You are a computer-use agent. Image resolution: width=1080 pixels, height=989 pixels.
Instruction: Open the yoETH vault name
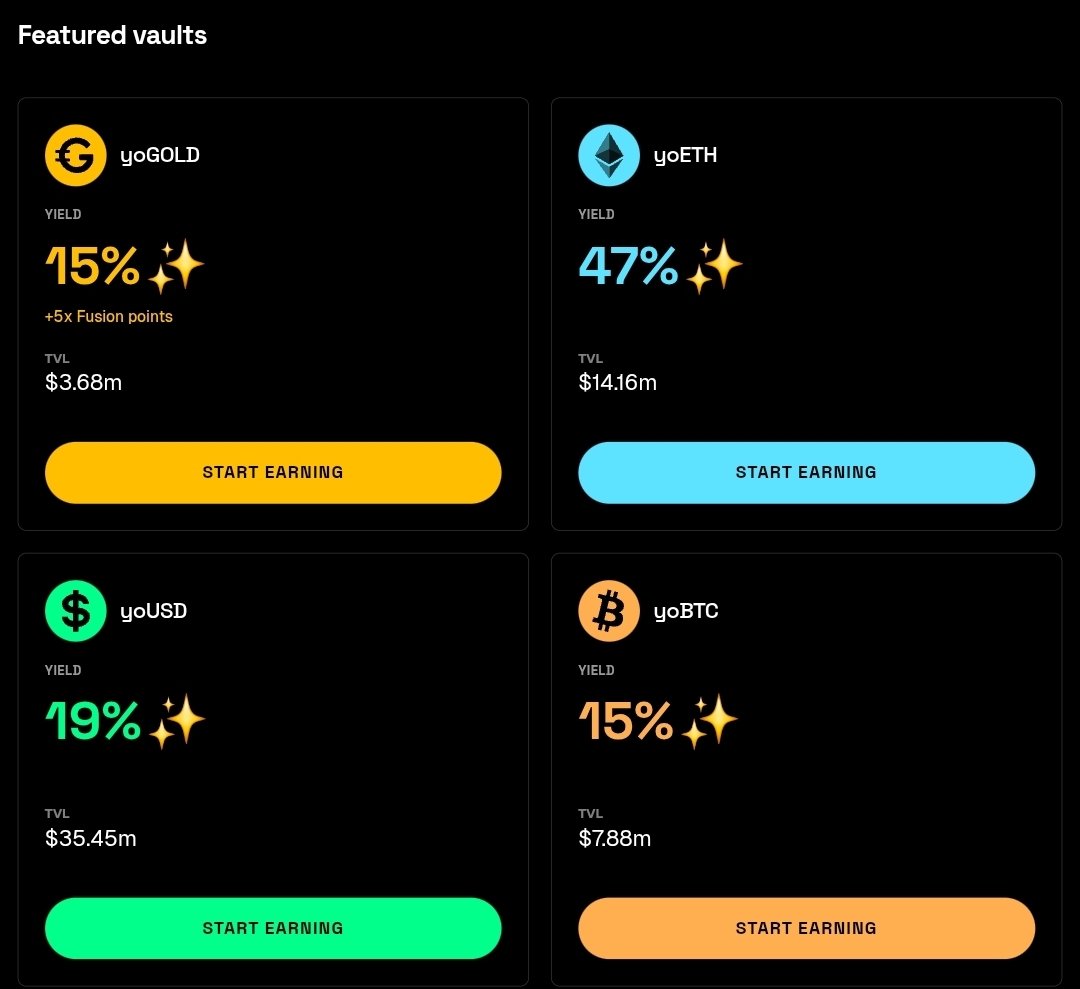click(x=685, y=155)
